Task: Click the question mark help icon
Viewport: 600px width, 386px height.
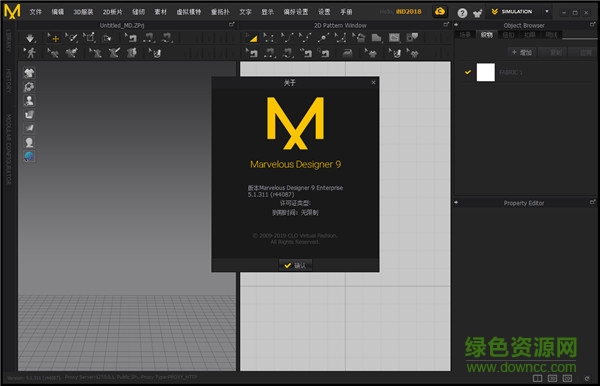Action: 462,13
